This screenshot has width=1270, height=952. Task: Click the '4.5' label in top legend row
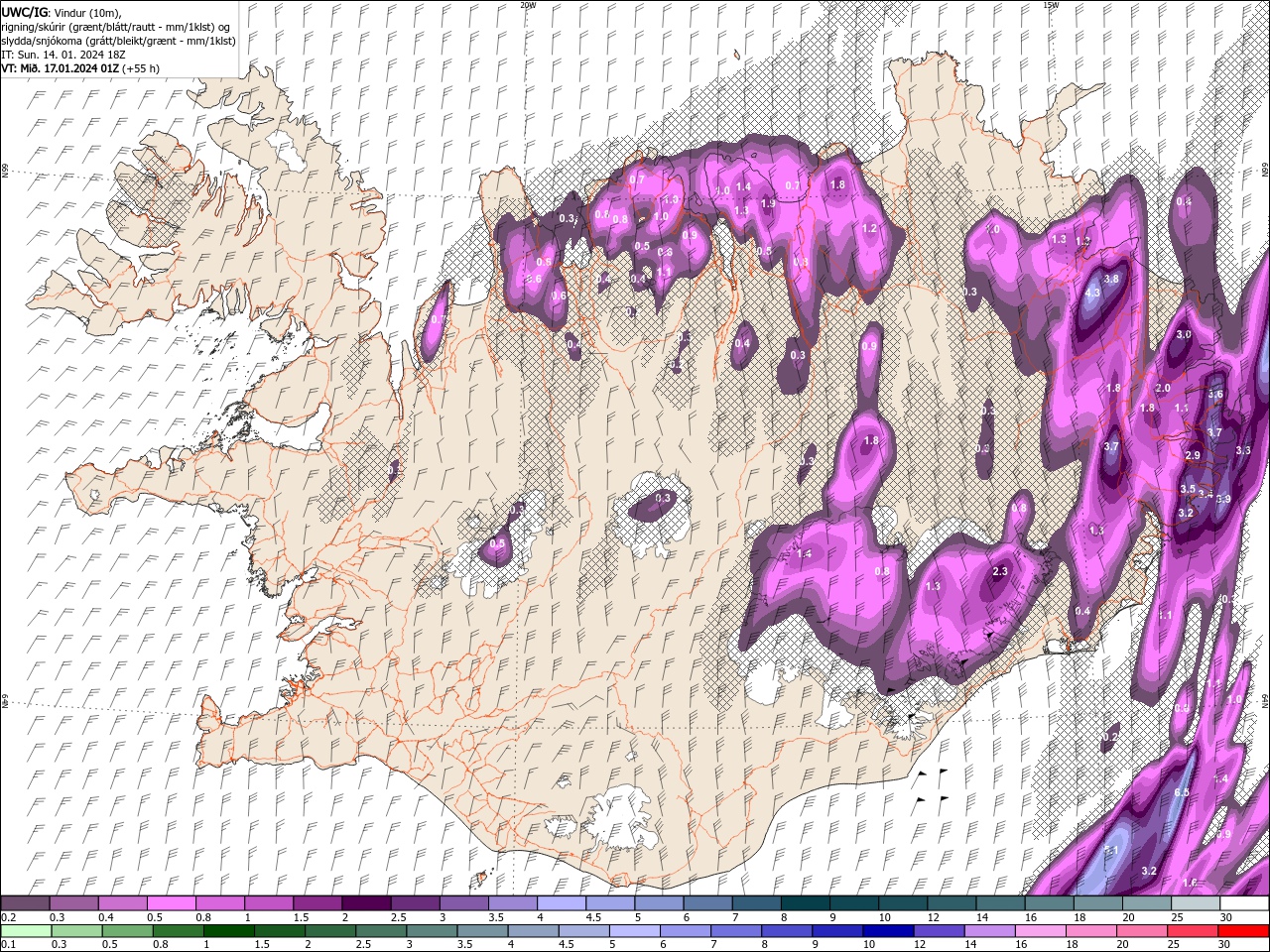(593, 917)
